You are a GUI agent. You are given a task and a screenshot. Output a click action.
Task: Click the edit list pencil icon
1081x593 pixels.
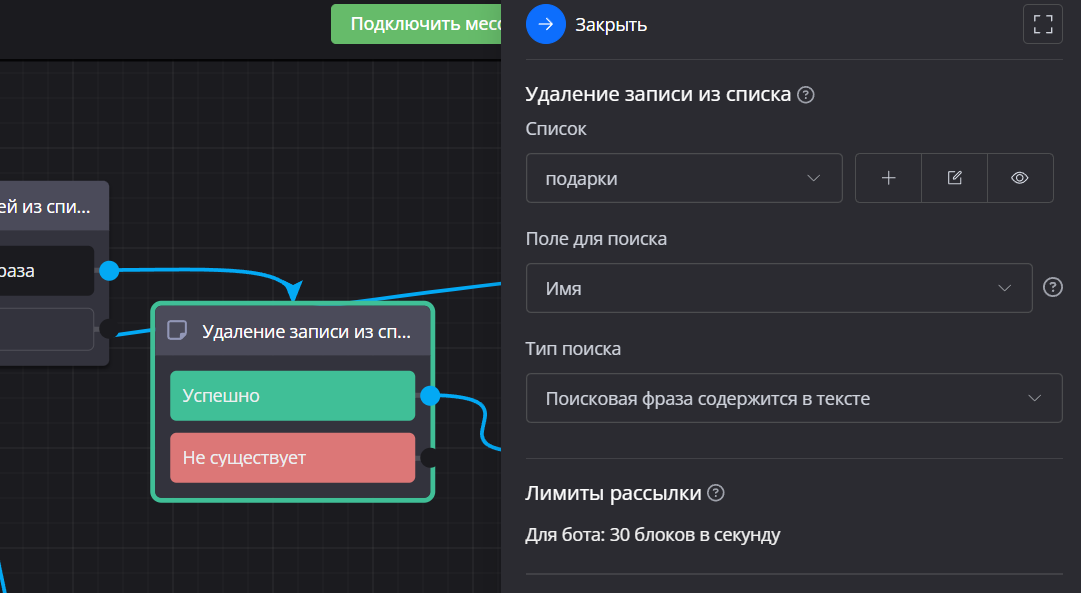tap(954, 178)
